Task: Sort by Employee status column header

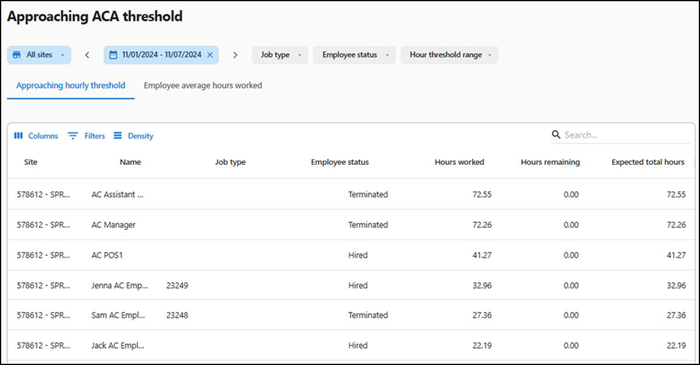Action: coord(340,162)
